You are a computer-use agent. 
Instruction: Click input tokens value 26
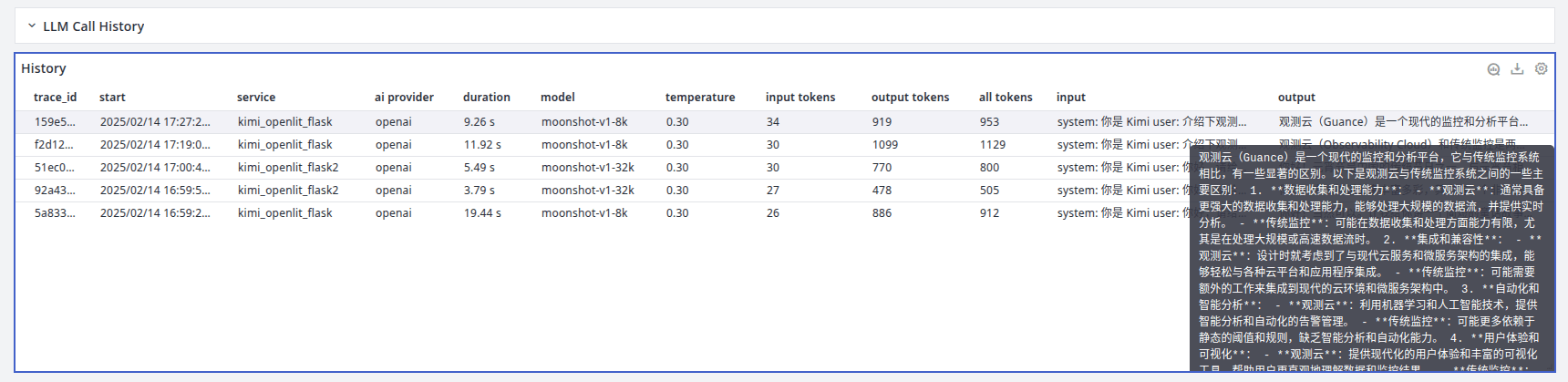click(x=773, y=213)
